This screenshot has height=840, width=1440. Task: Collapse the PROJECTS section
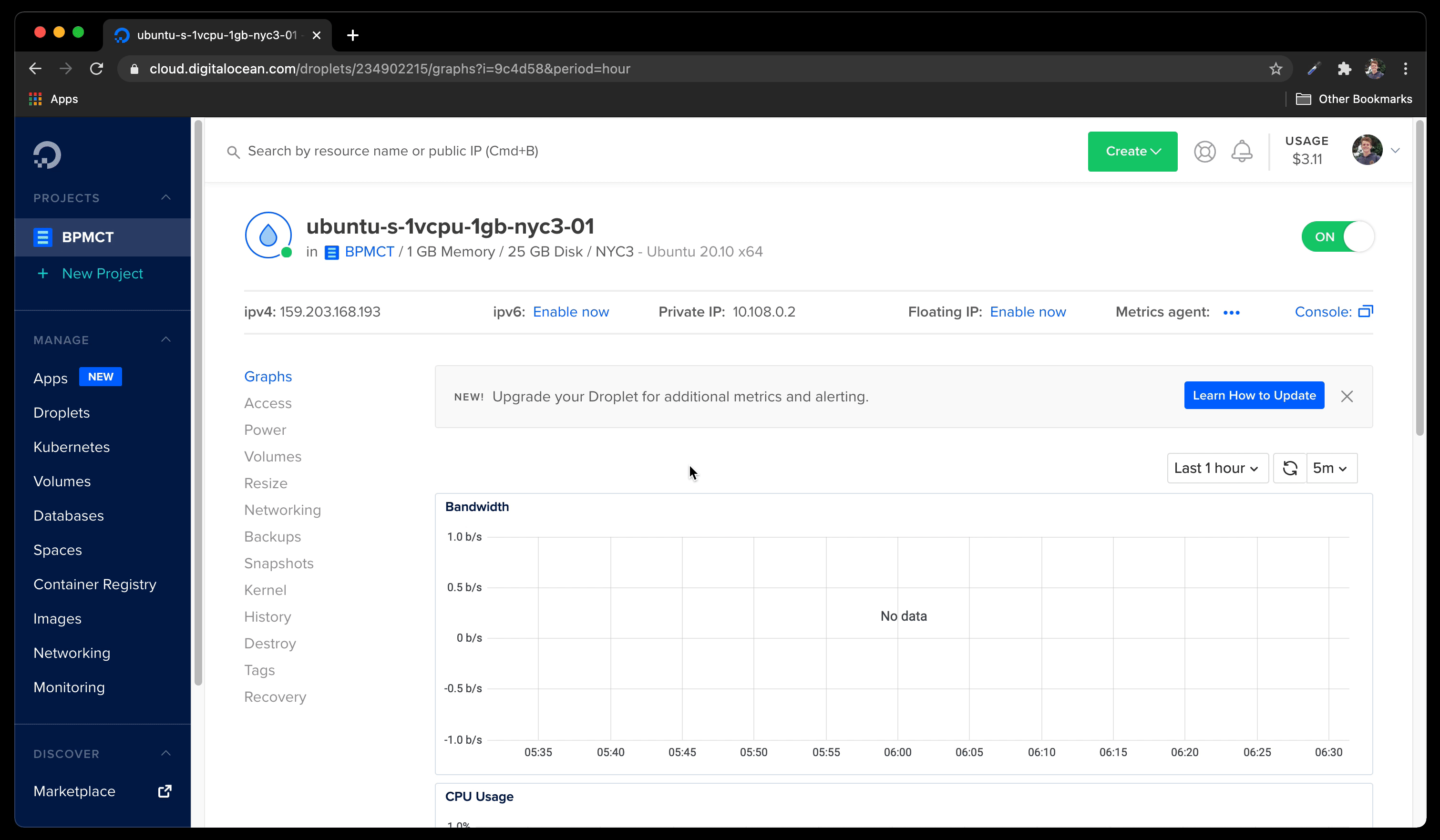click(165, 198)
